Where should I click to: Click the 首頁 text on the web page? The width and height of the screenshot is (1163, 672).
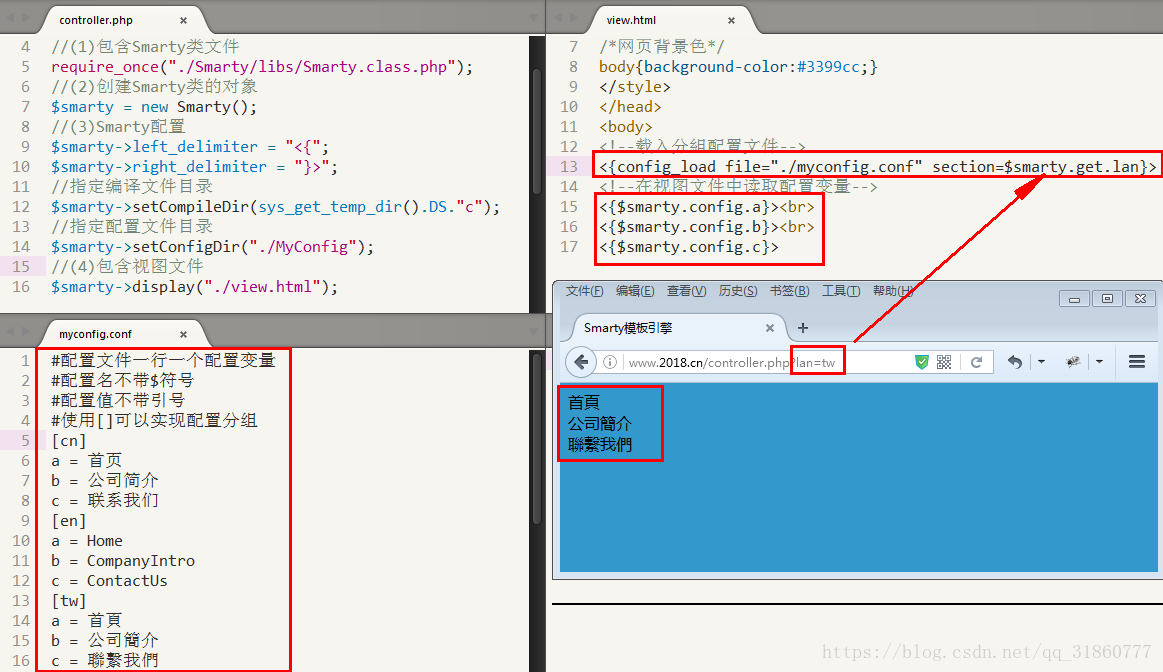coord(584,402)
